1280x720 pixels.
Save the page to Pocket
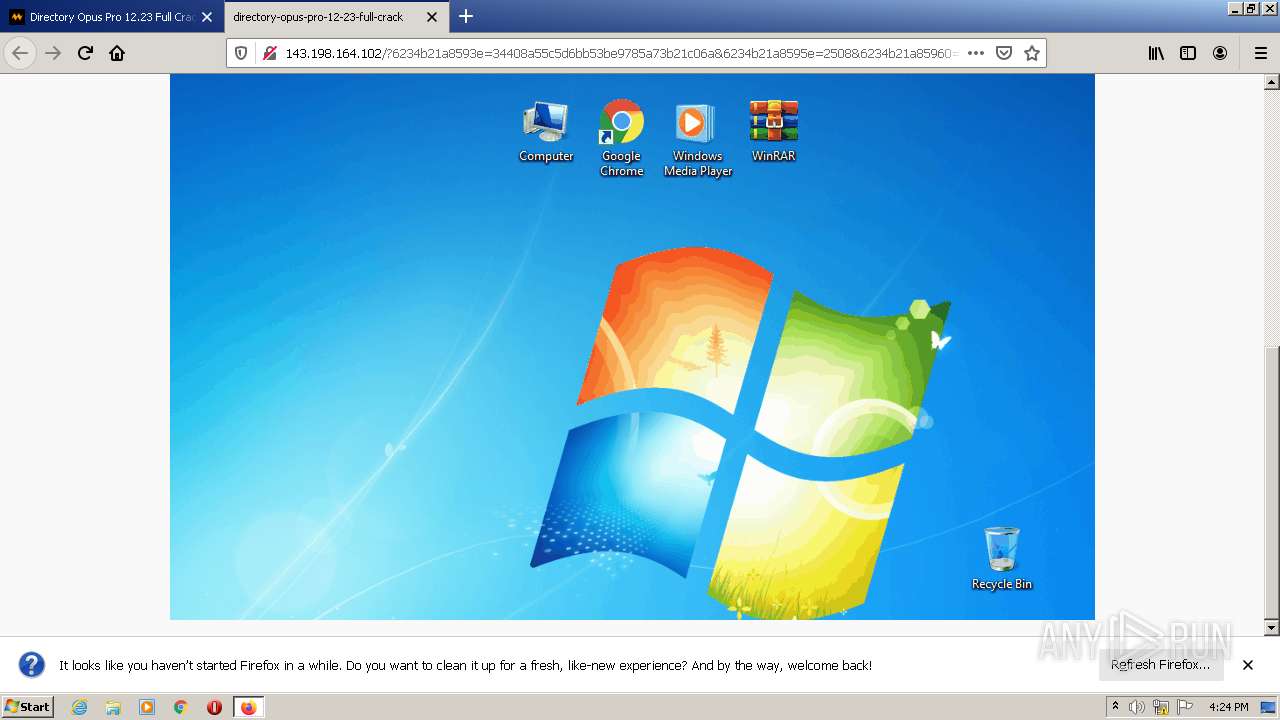[1004, 53]
